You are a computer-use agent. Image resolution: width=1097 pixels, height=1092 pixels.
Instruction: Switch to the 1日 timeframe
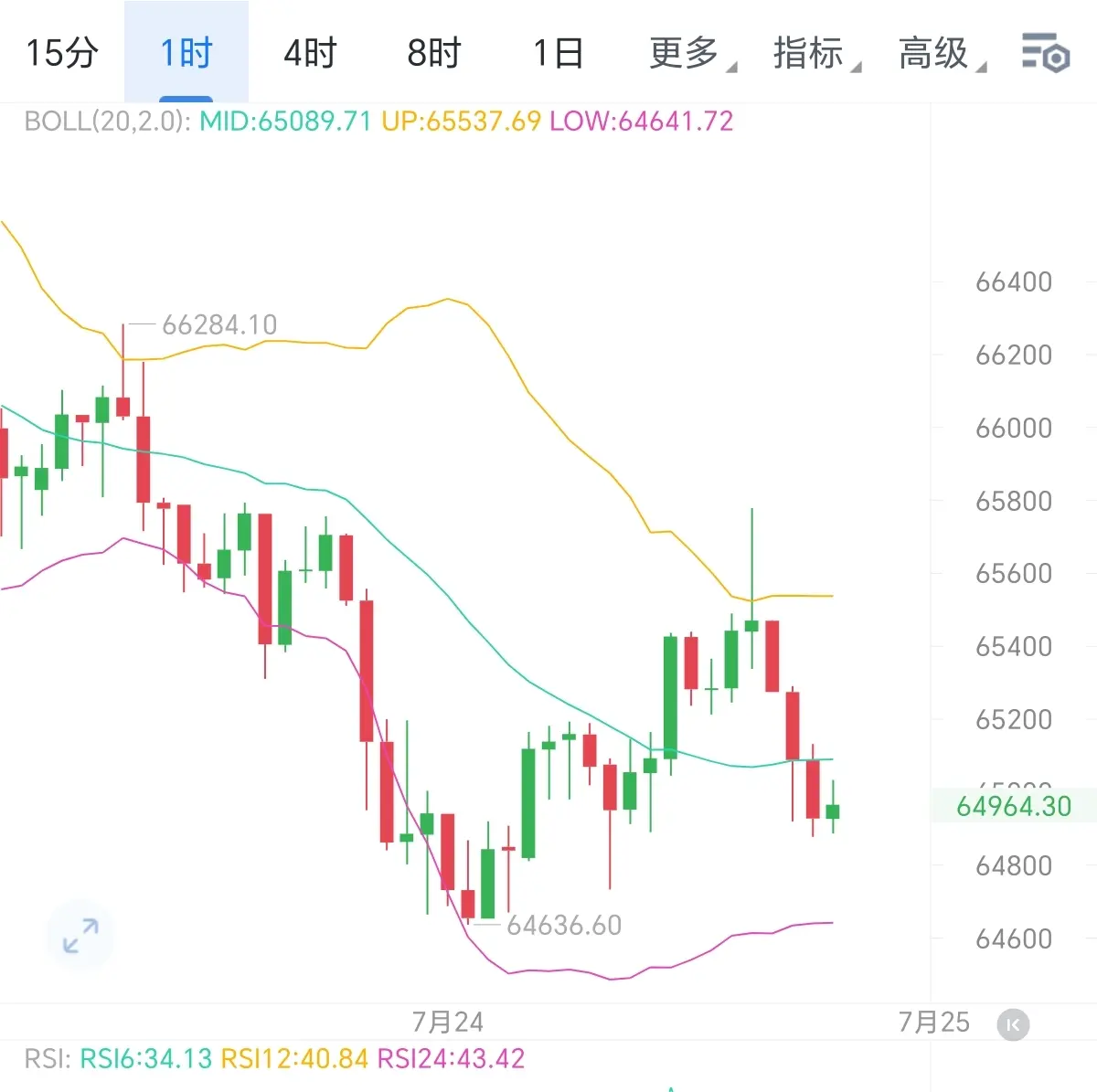coord(559,52)
